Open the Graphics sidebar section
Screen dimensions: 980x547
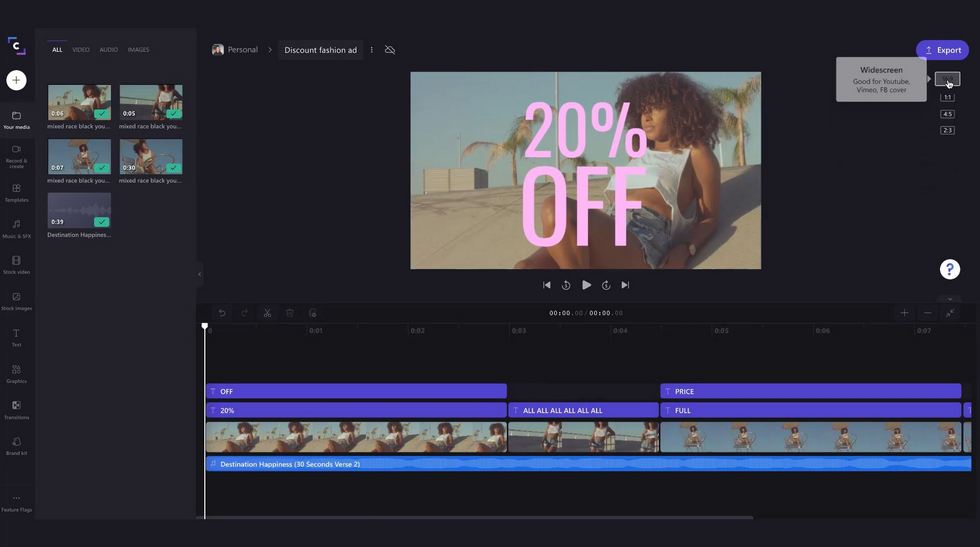tap(16, 374)
